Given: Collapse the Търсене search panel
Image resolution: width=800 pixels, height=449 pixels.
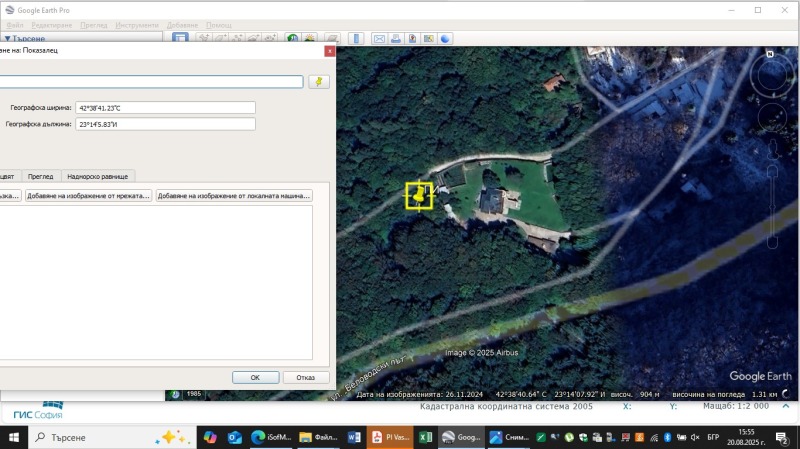Looking at the screenshot, I should (8, 39).
